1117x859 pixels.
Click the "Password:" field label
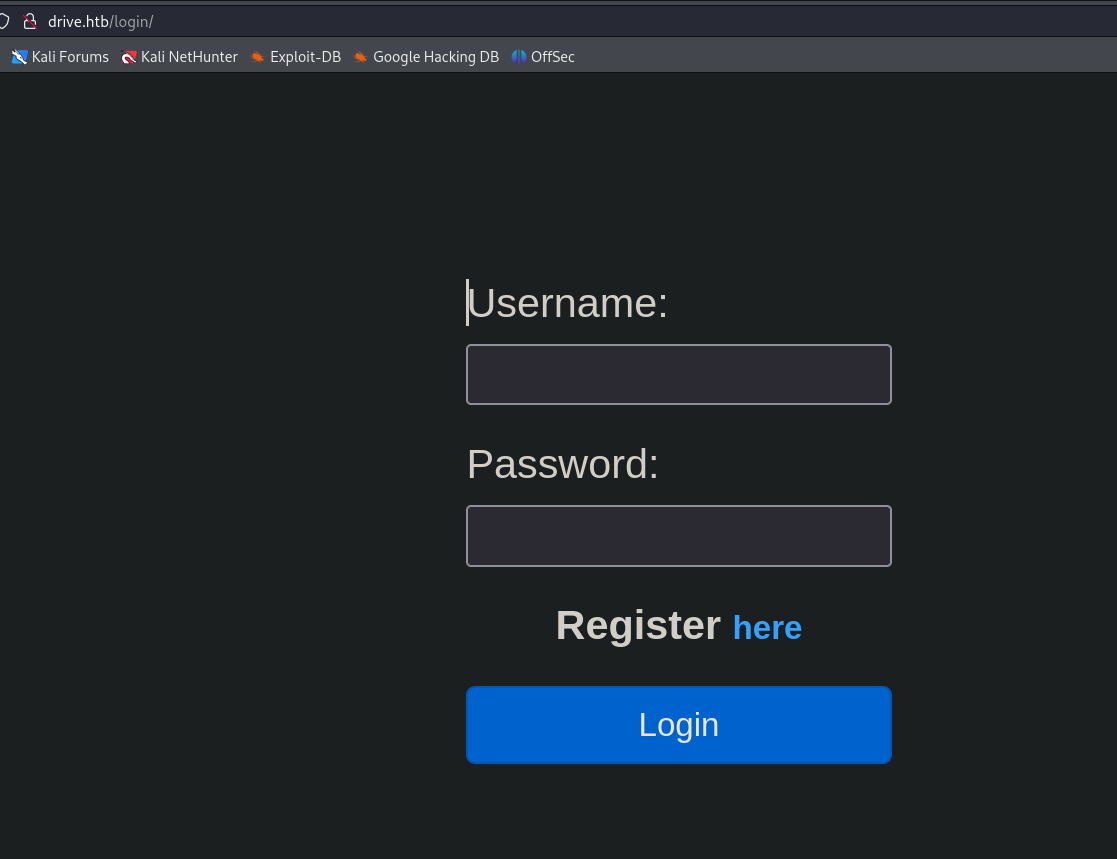pos(563,464)
